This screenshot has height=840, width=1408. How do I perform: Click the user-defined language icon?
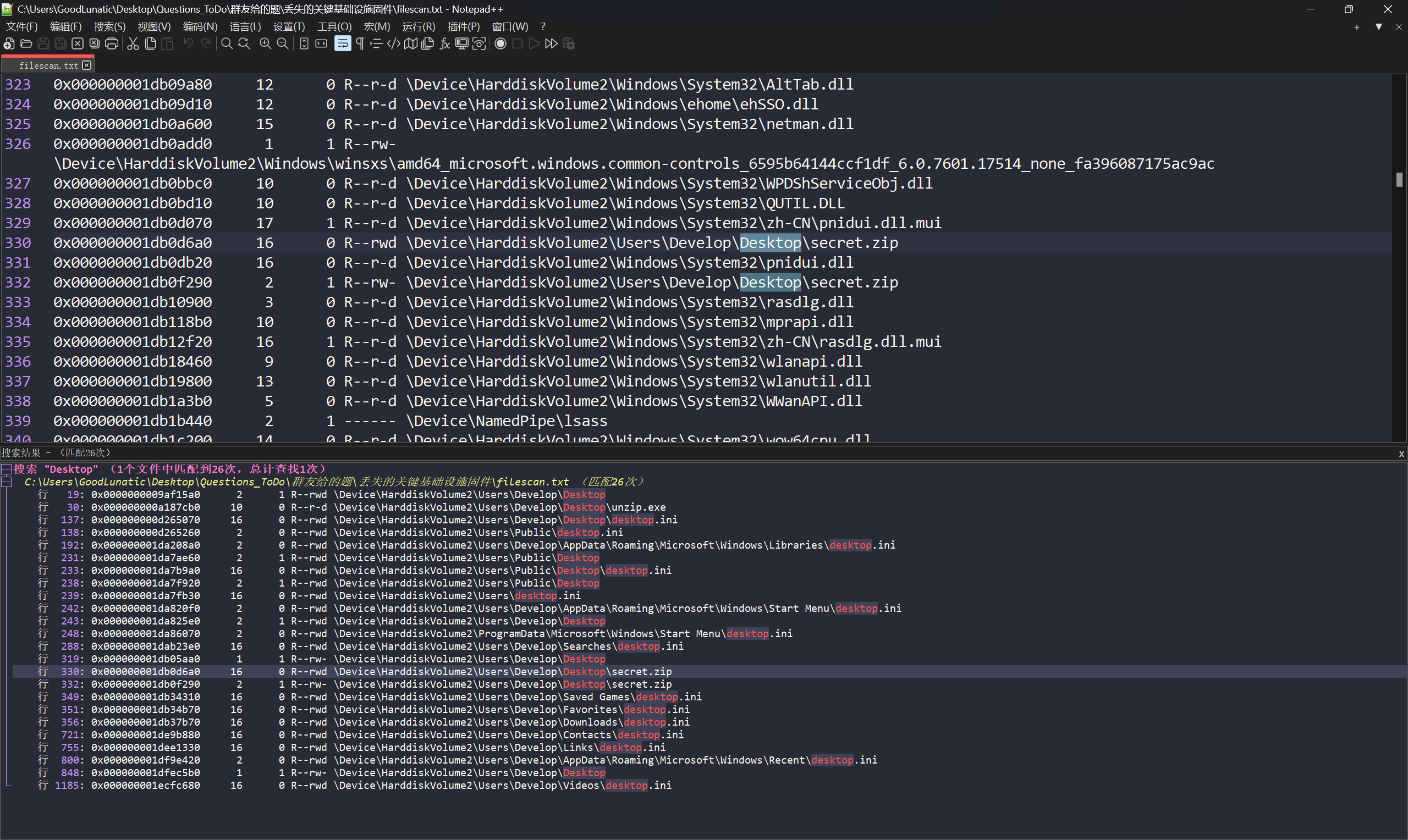pos(393,43)
